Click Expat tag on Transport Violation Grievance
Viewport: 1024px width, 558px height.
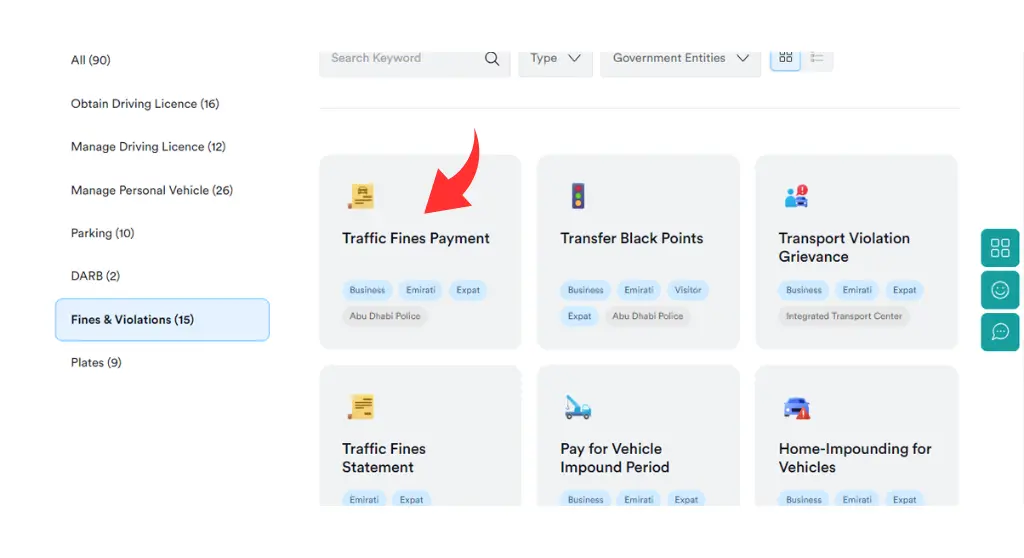(904, 290)
